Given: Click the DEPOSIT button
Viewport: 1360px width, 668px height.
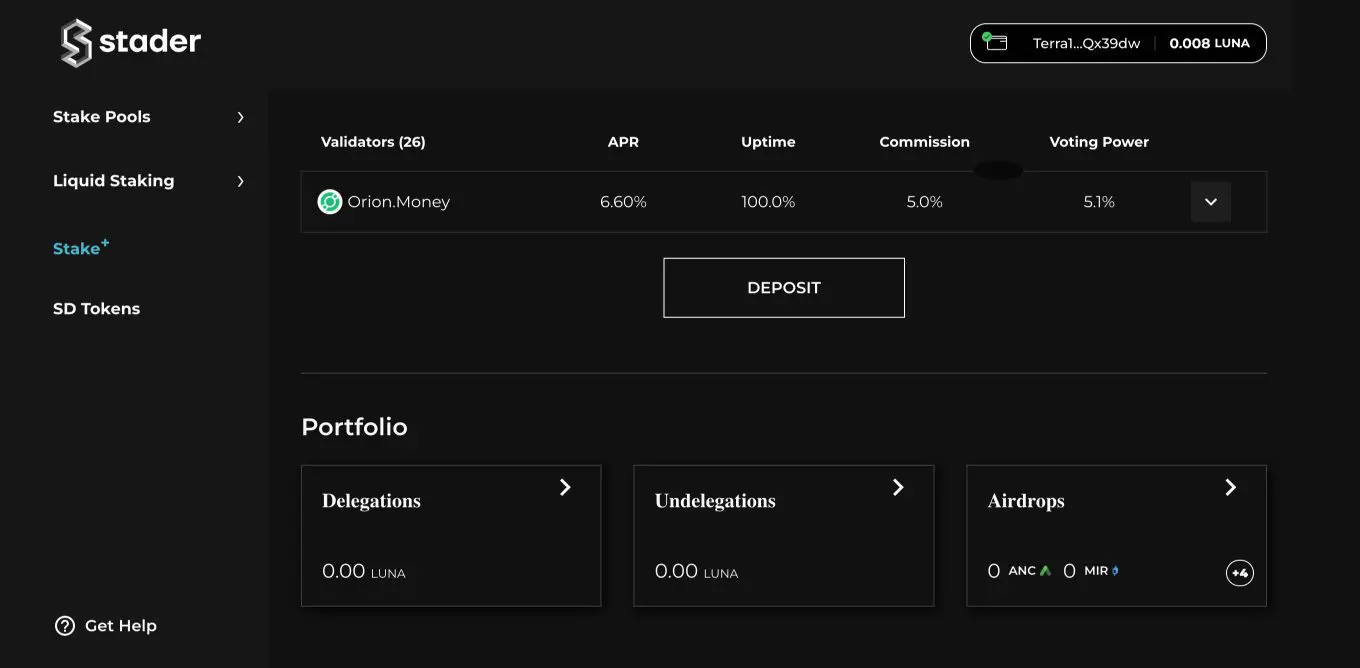Looking at the screenshot, I should pyautogui.click(x=784, y=288).
